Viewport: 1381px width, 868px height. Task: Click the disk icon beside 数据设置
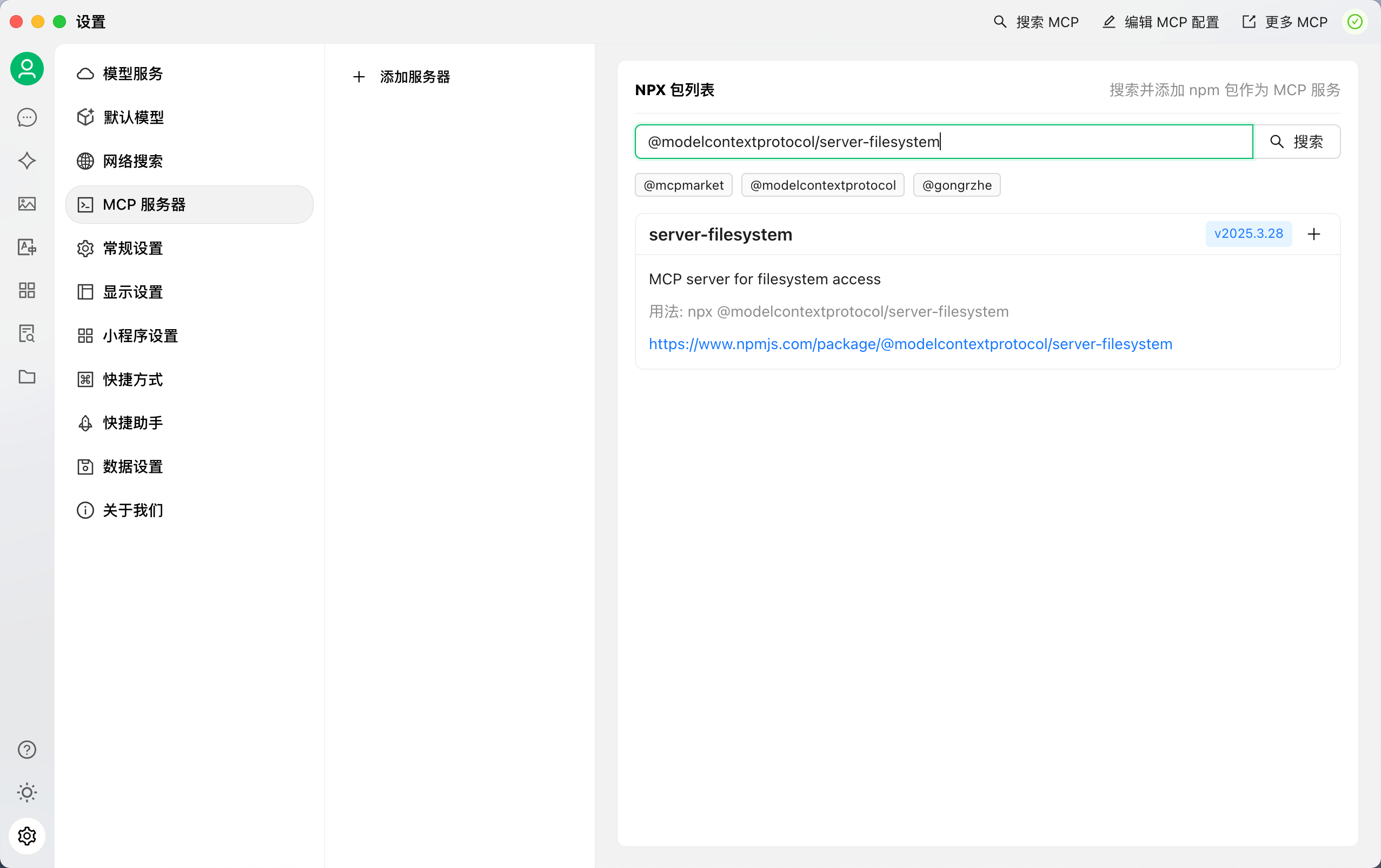[85, 466]
